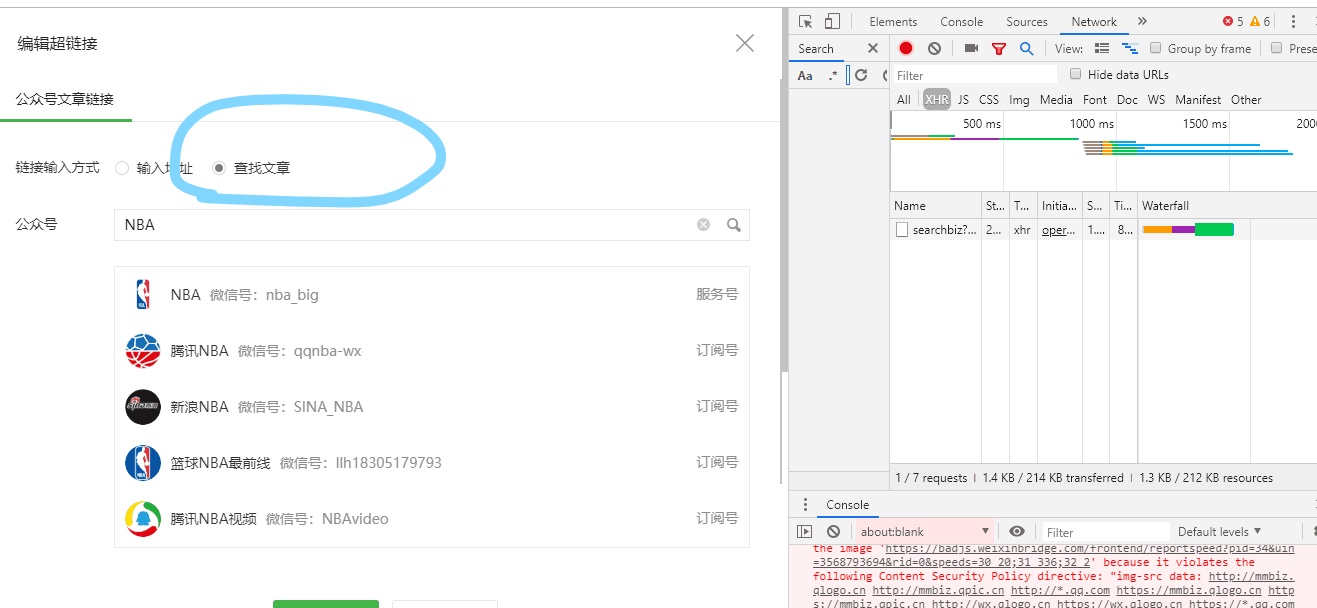This screenshot has height=608, width=1317.
Task: Open the DevTools three-dot menu
Action: [x=1293, y=22]
